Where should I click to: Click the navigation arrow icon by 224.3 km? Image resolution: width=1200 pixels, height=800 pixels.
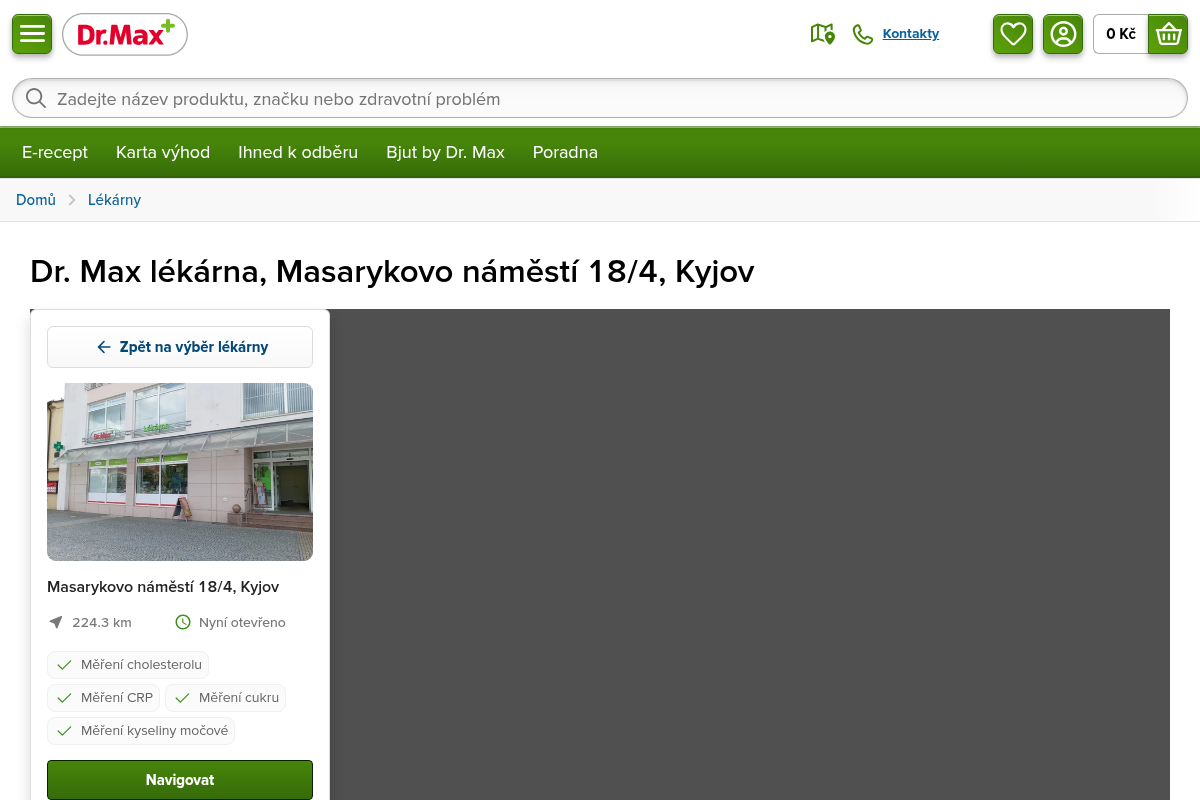point(56,622)
